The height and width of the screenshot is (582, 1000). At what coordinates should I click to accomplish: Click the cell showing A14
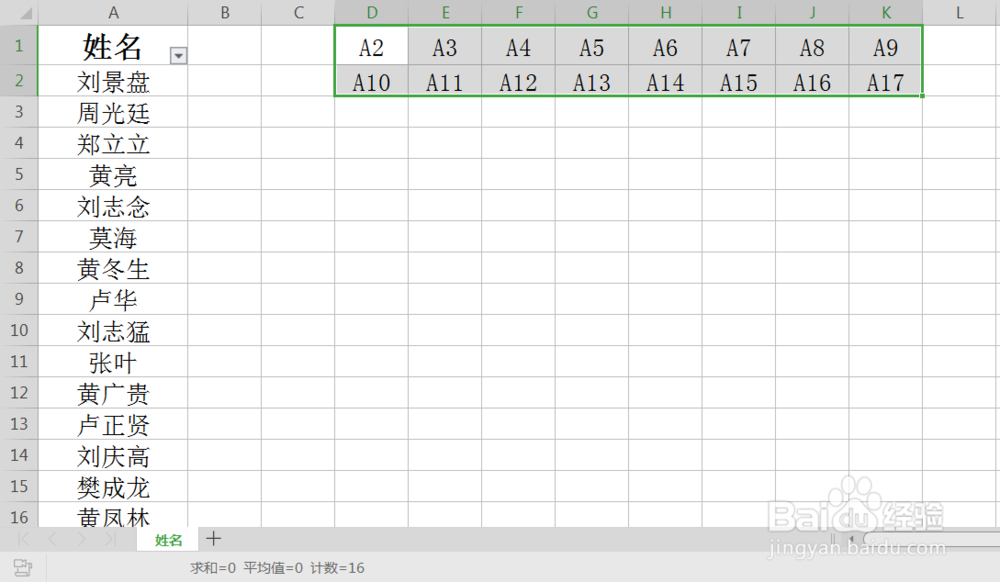point(665,81)
